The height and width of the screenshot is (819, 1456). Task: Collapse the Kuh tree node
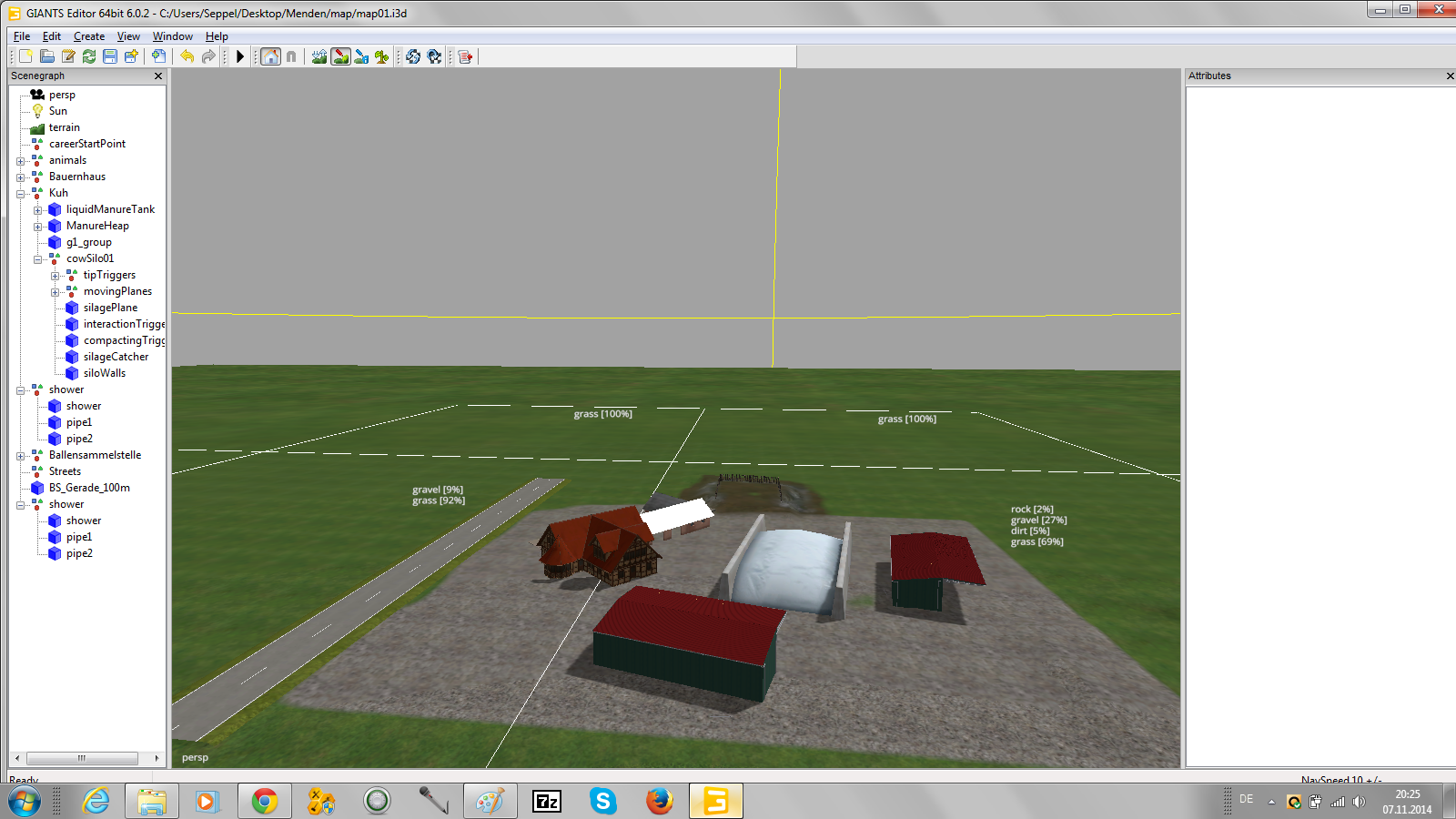21,194
